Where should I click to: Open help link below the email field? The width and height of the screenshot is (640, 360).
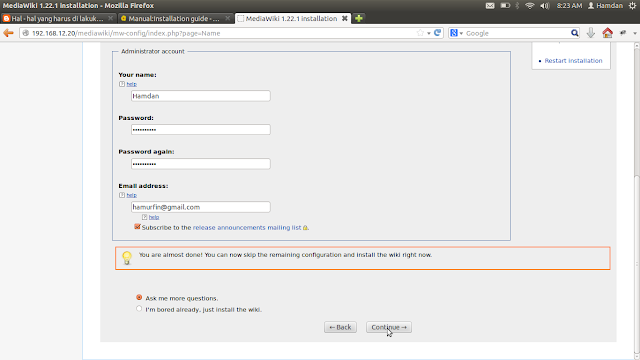point(154,217)
